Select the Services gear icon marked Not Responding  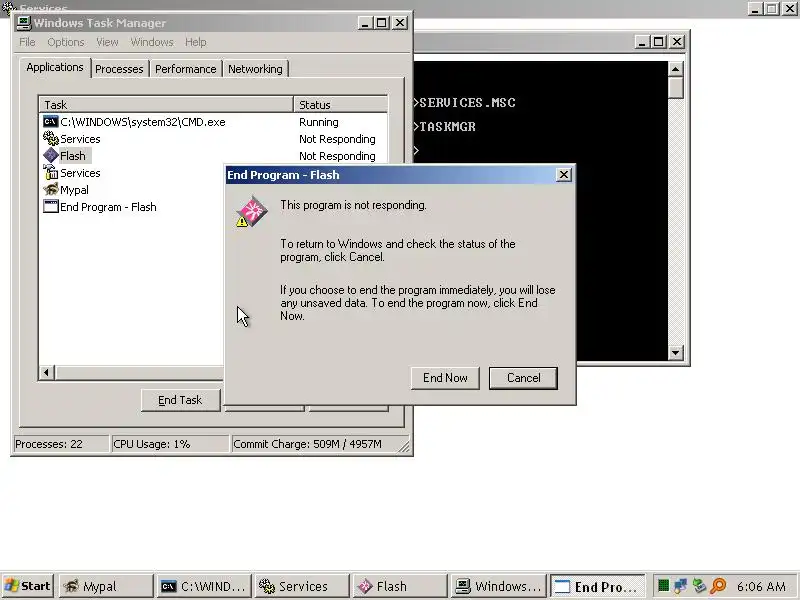click(51, 138)
